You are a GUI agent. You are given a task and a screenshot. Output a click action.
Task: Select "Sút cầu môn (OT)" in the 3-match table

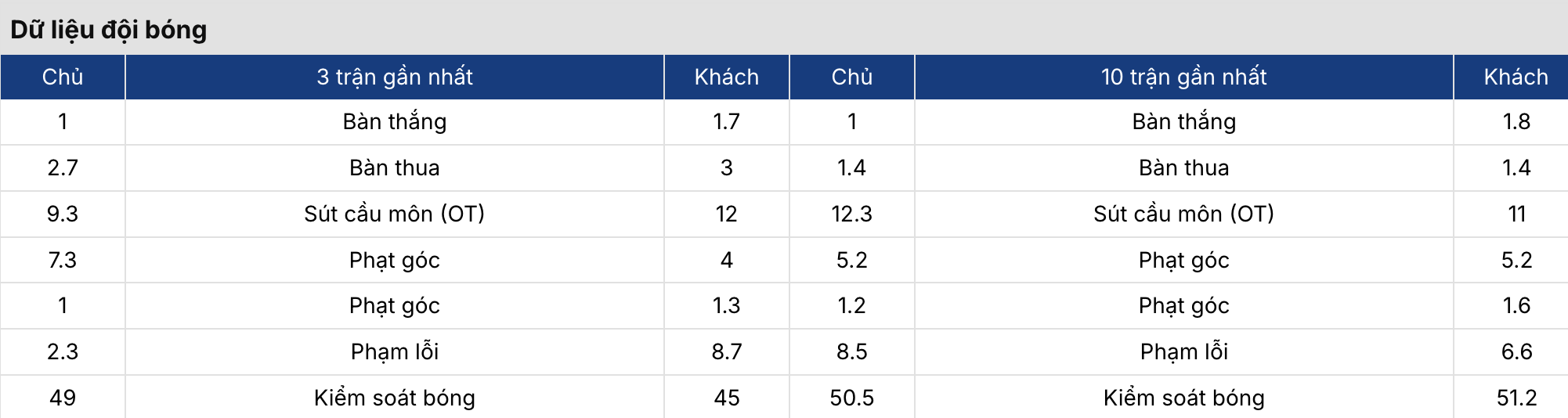395,214
